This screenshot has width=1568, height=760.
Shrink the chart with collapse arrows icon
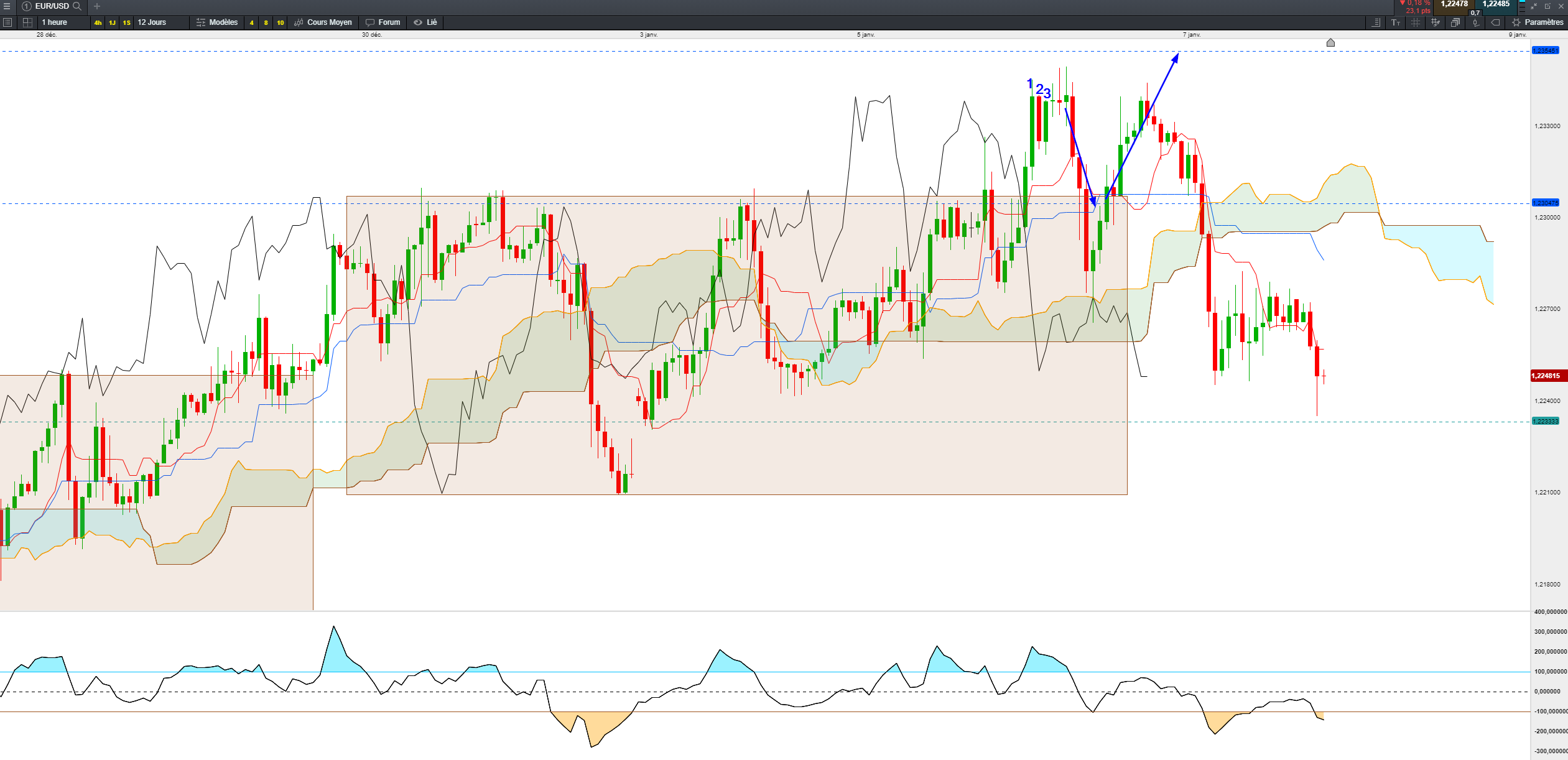click(1535, 6)
